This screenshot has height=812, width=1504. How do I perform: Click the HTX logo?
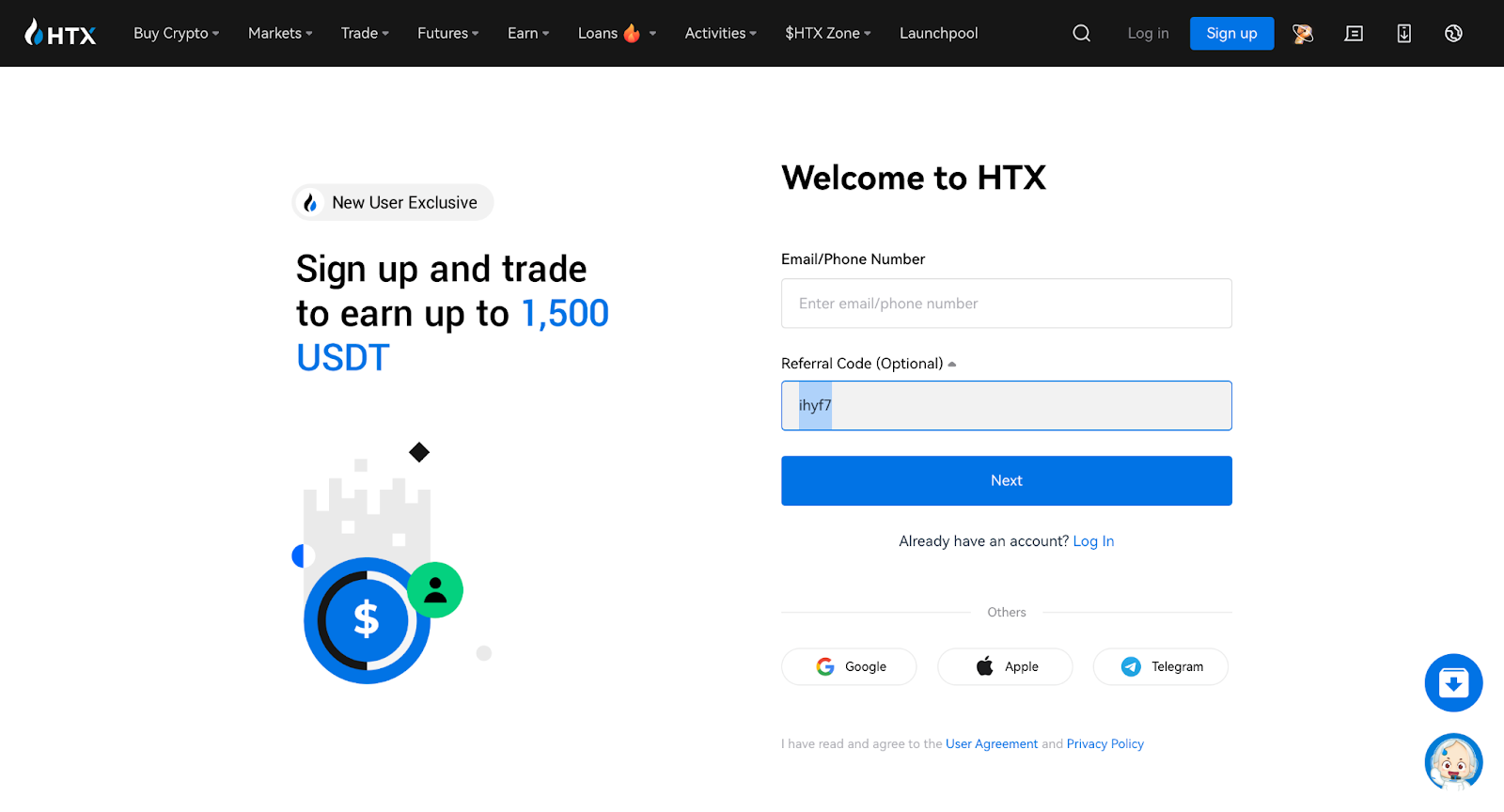(x=60, y=32)
